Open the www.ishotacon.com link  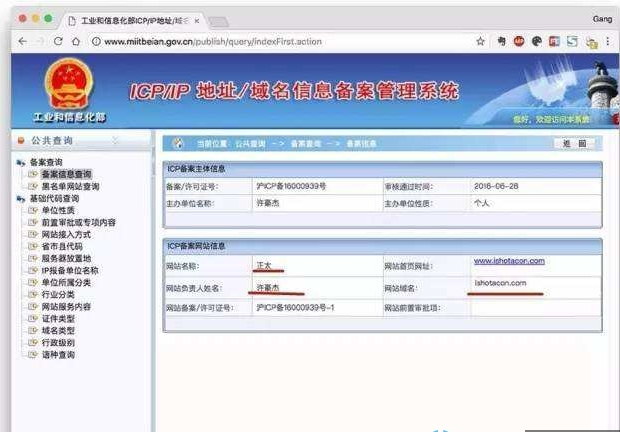click(x=509, y=261)
